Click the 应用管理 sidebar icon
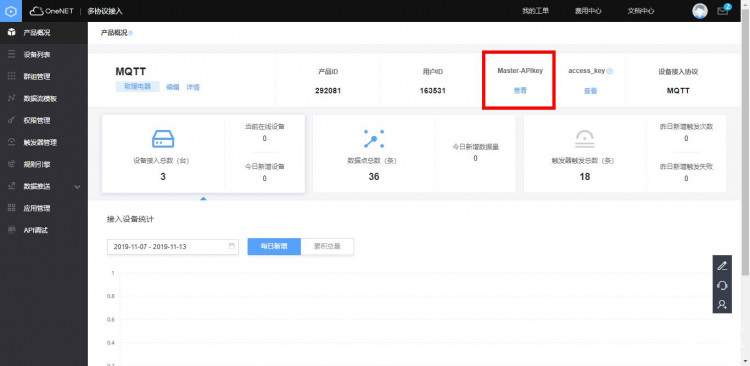 tap(11, 208)
